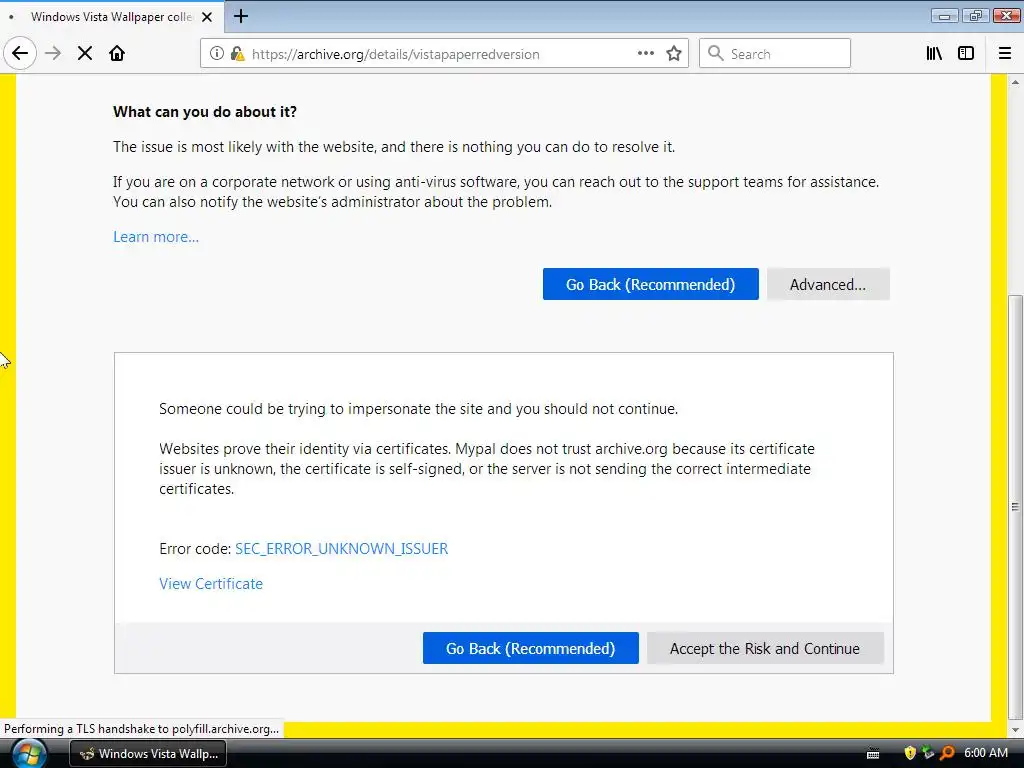
Task: Click the 'Someone could be trying to impersonate' sentence
Action: [419, 409]
